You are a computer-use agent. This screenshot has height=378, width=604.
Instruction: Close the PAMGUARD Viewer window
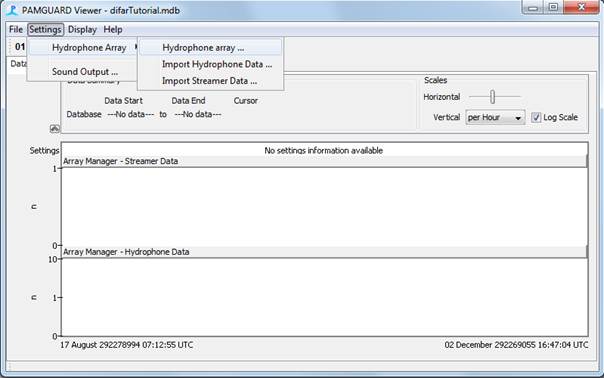581,7
